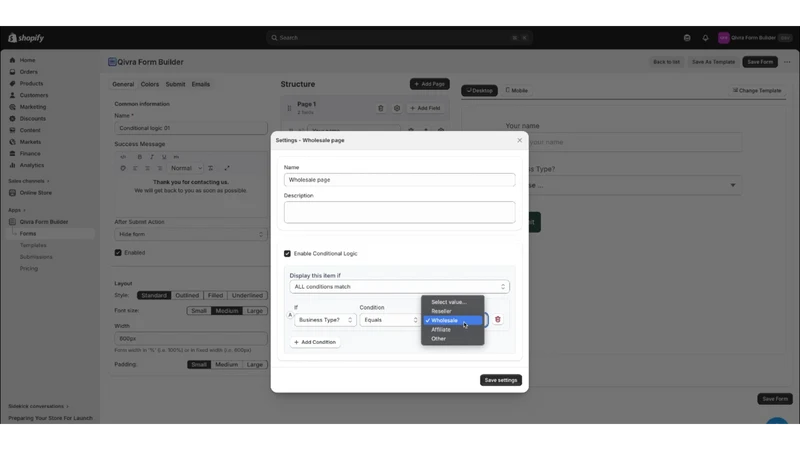Image resolution: width=800 pixels, height=450 pixels.
Task: Open the Normal text style dropdown
Action: pos(186,168)
